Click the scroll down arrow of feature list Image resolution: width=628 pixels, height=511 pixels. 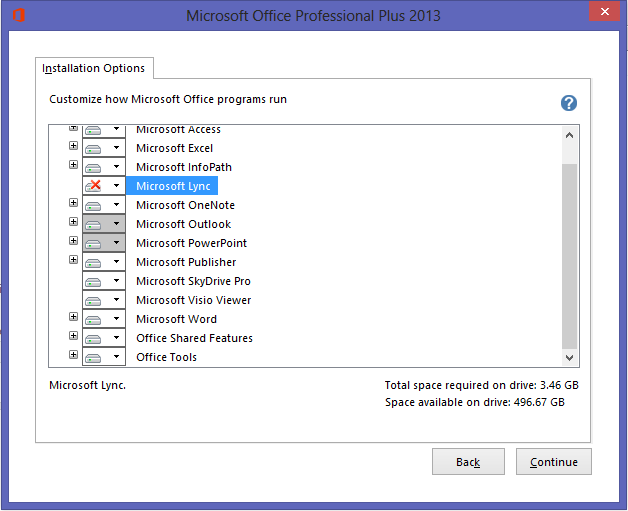(570, 357)
